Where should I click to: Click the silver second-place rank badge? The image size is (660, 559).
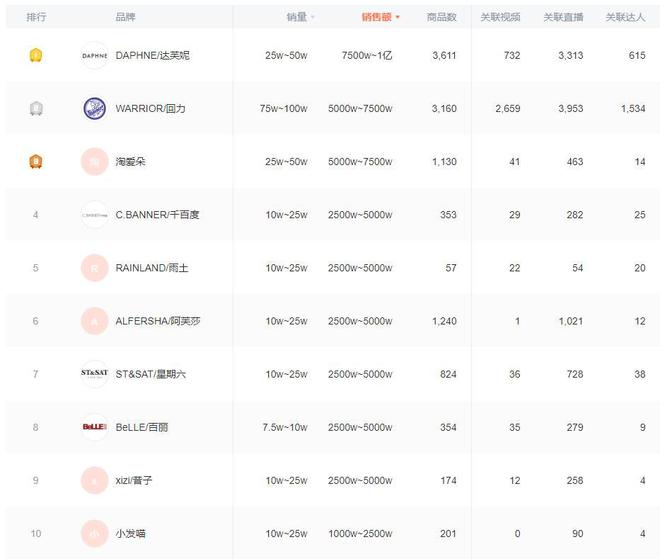(x=36, y=108)
